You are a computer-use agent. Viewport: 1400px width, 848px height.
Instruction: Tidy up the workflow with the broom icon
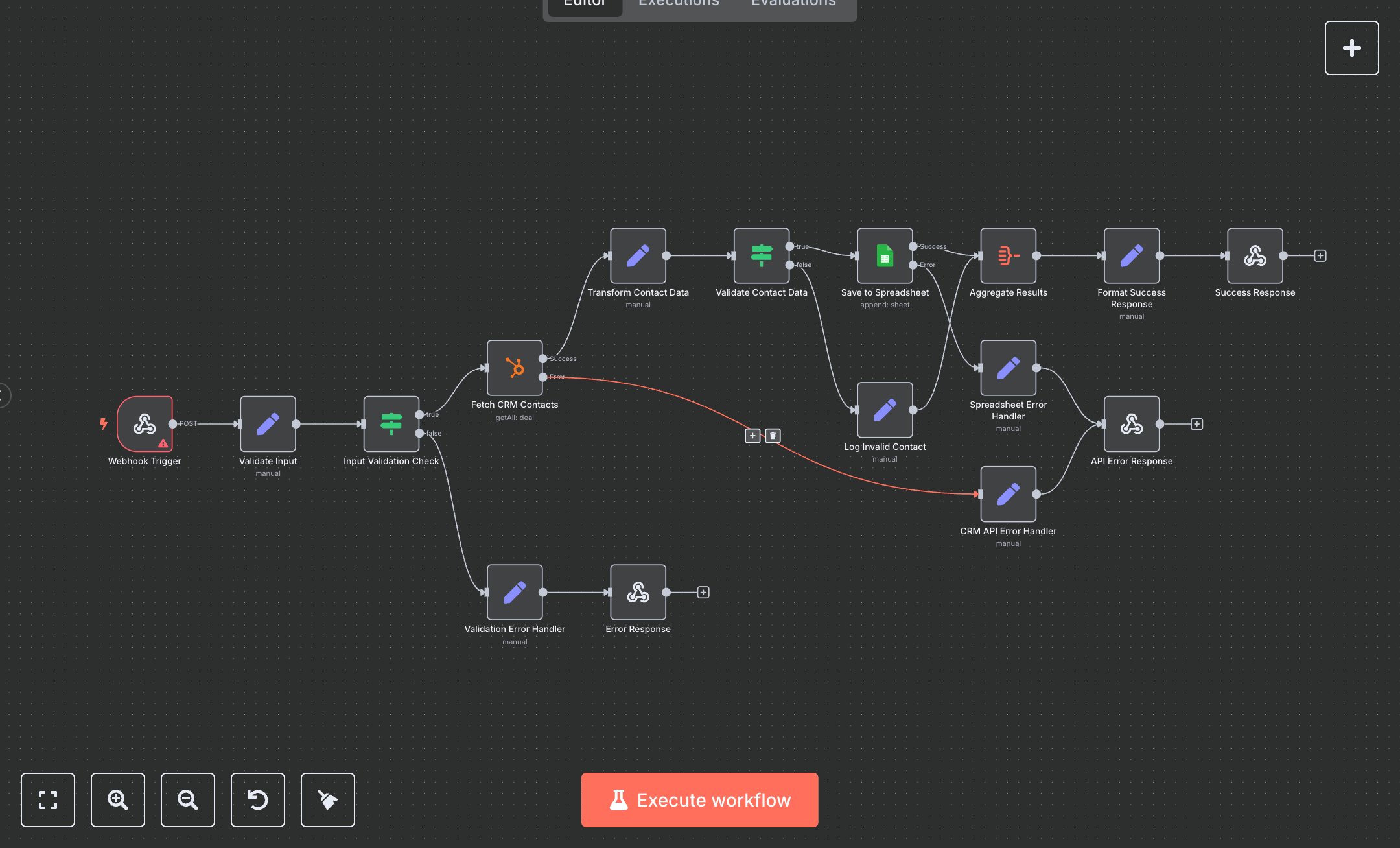pos(328,800)
